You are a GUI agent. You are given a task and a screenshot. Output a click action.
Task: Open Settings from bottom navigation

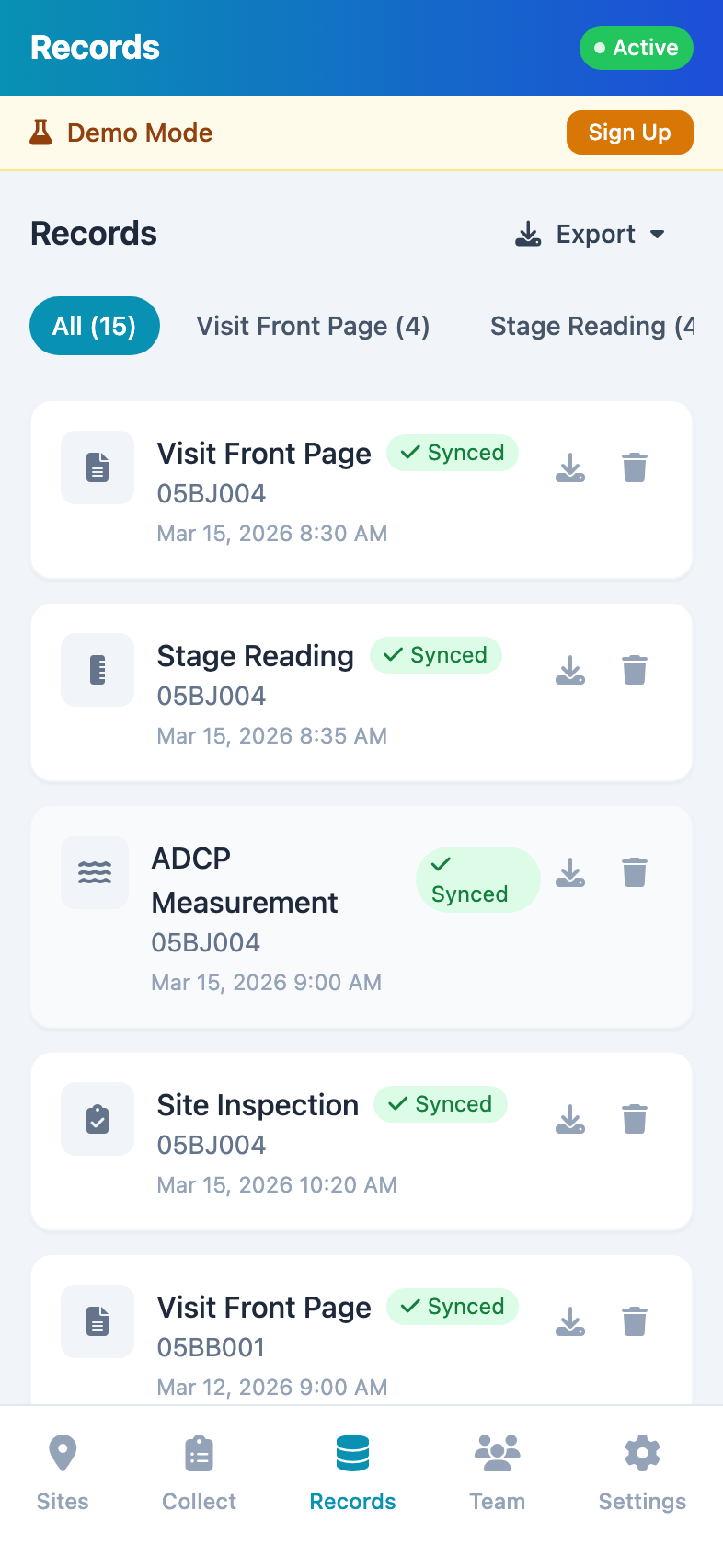[x=642, y=1472]
